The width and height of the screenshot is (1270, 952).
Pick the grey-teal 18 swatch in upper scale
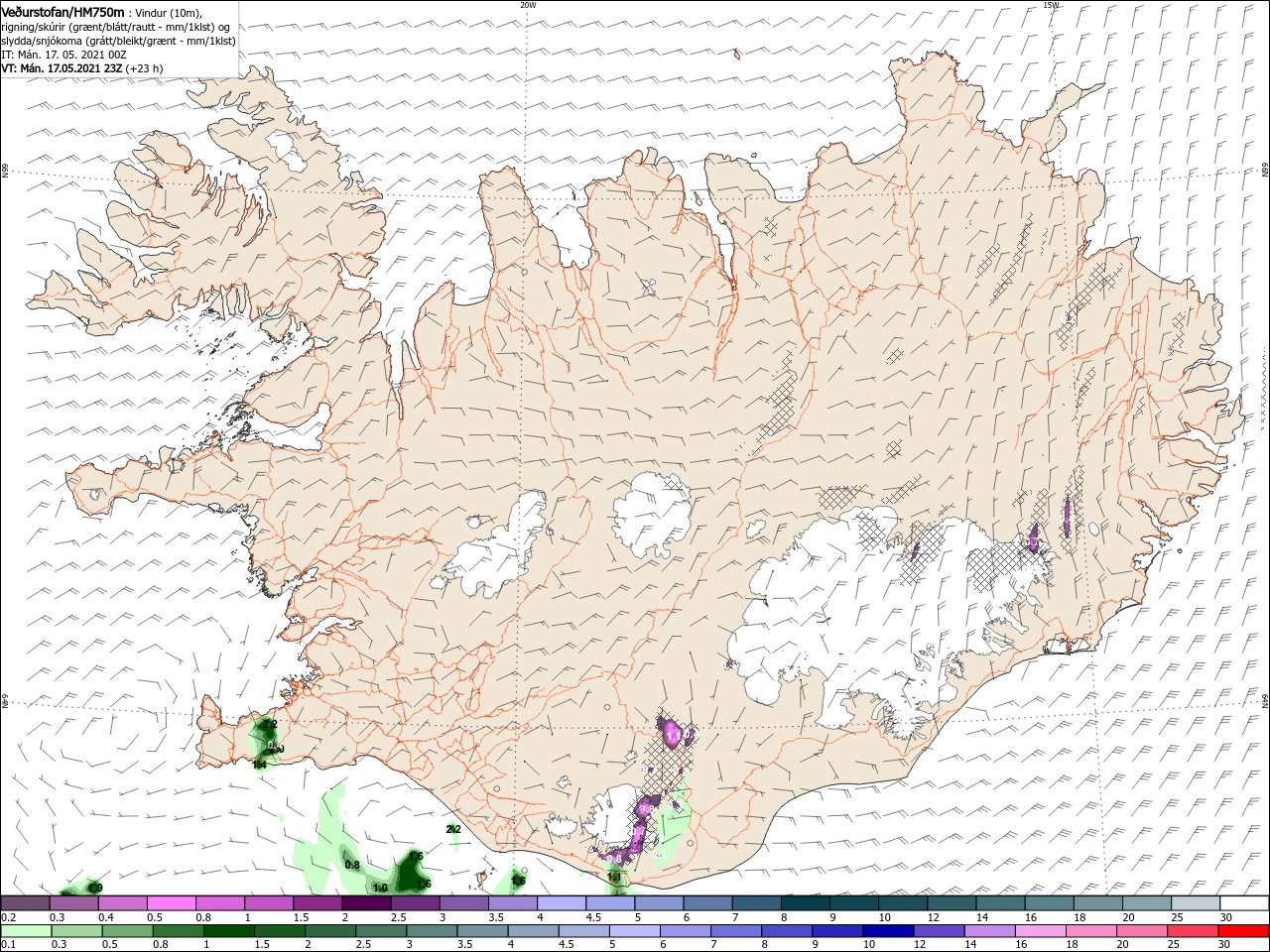pyautogui.click(x=1098, y=903)
